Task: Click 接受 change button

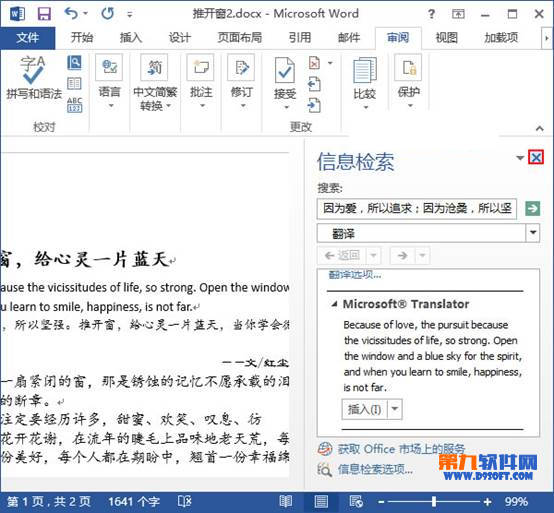Action: coord(285,78)
